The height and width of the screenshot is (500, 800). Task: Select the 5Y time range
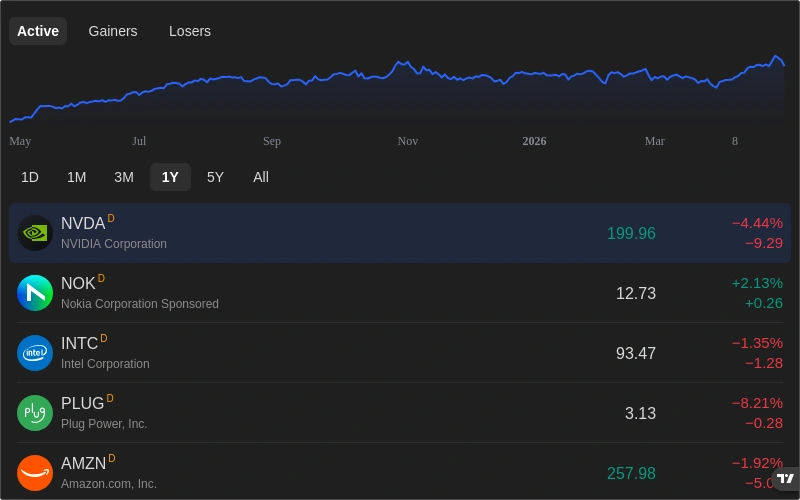(x=215, y=177)
